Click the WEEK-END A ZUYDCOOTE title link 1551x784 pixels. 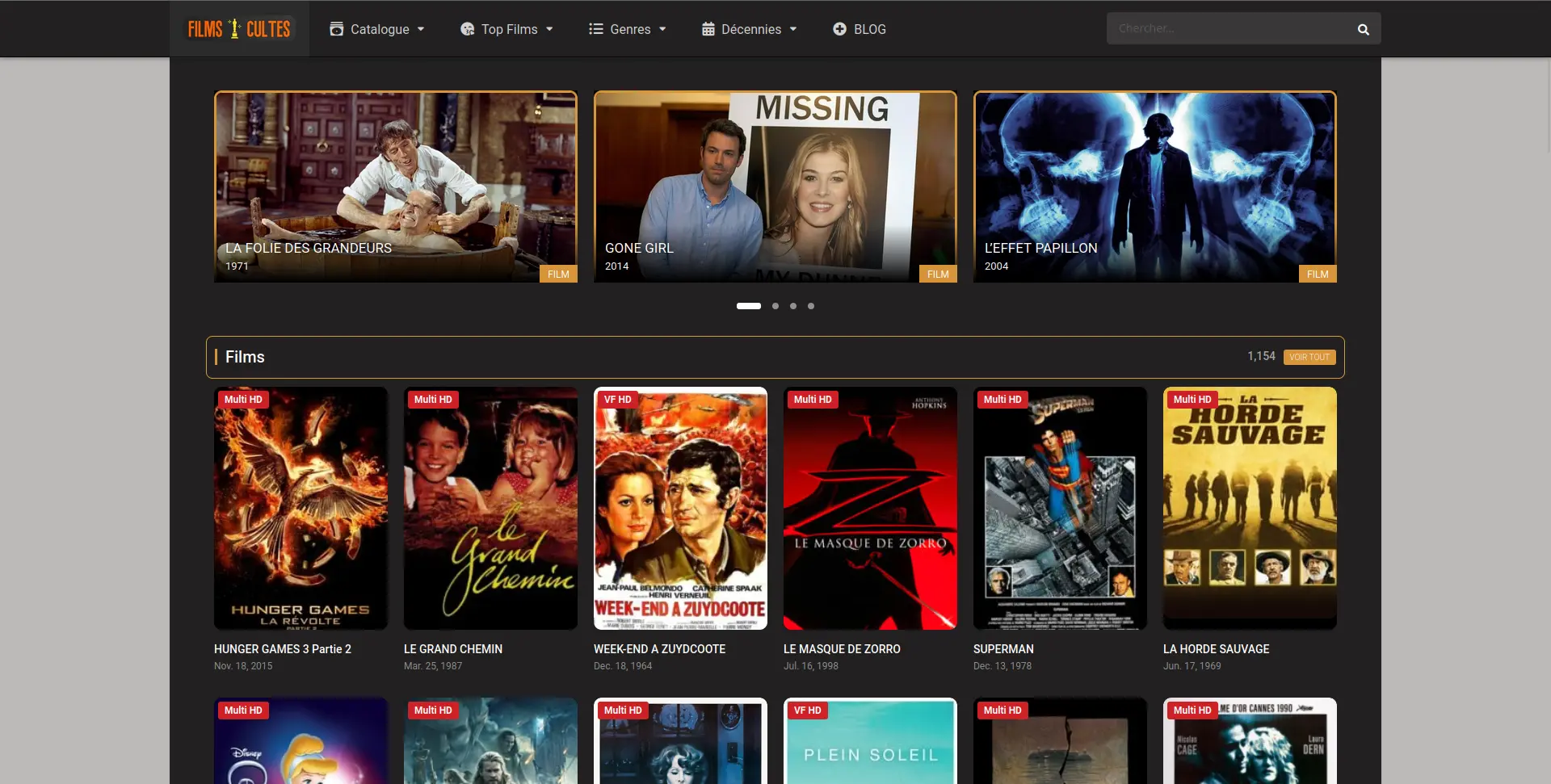click(x=659, y=649)
